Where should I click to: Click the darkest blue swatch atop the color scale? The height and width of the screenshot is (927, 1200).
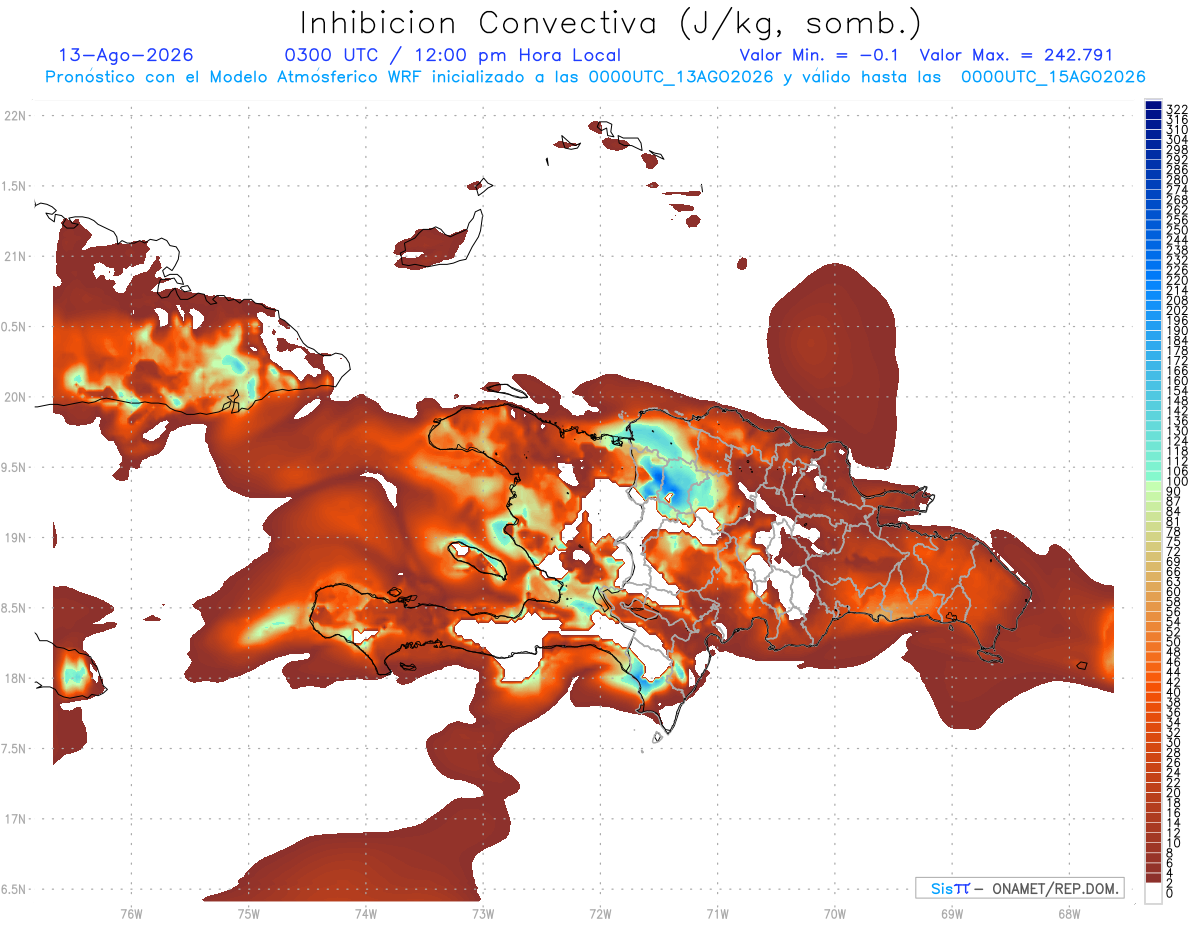tap(1153, 105)
